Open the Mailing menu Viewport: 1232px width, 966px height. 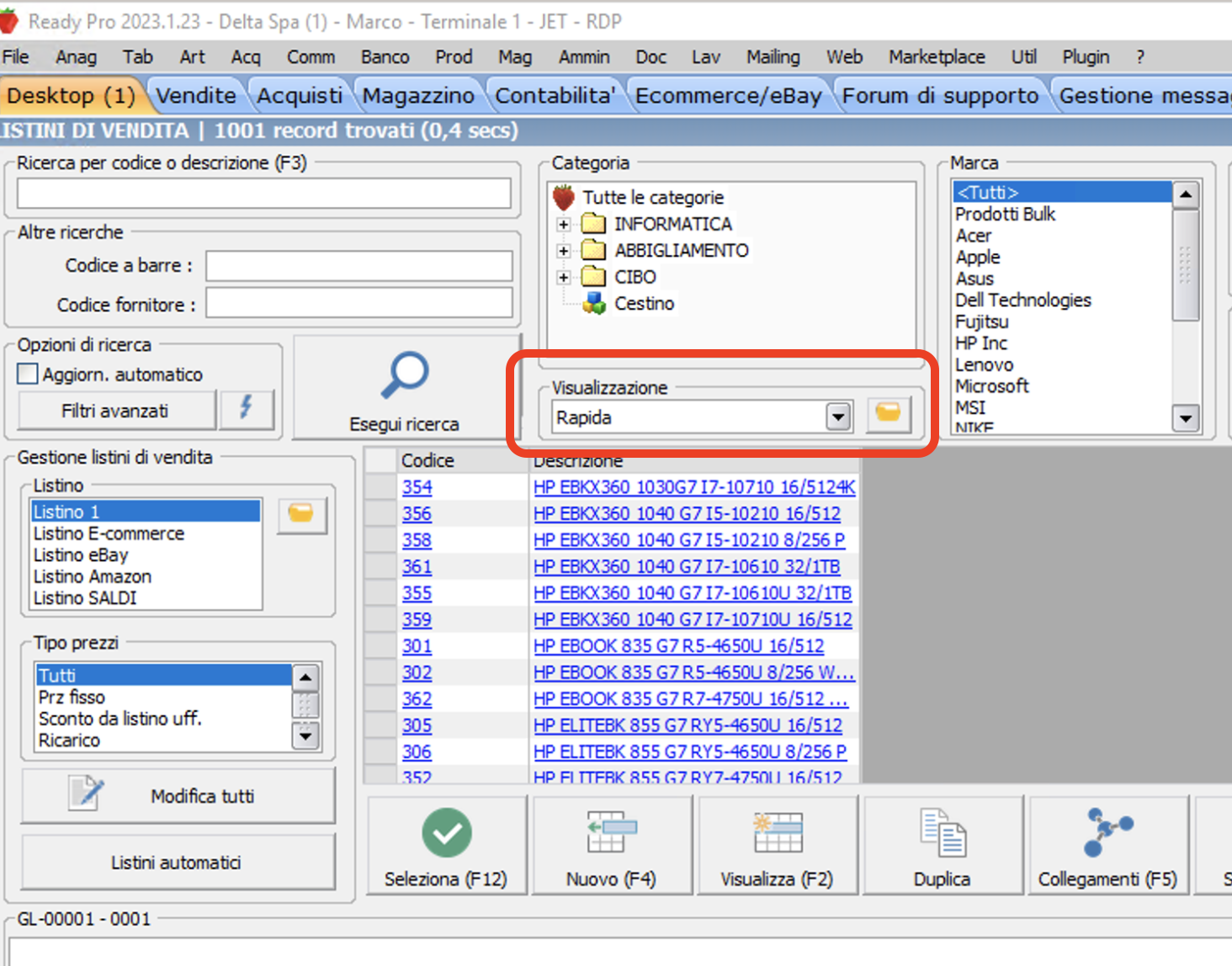point(773,56)
